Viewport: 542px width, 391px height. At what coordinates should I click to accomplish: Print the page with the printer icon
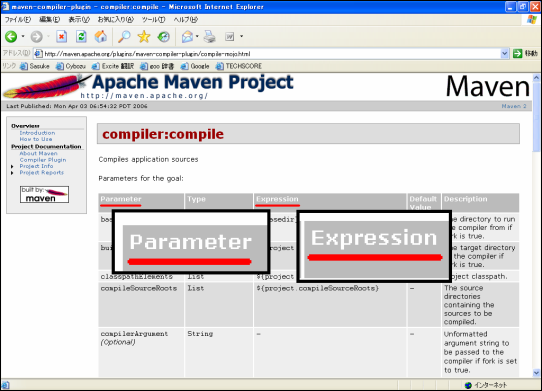coord(209,36)
